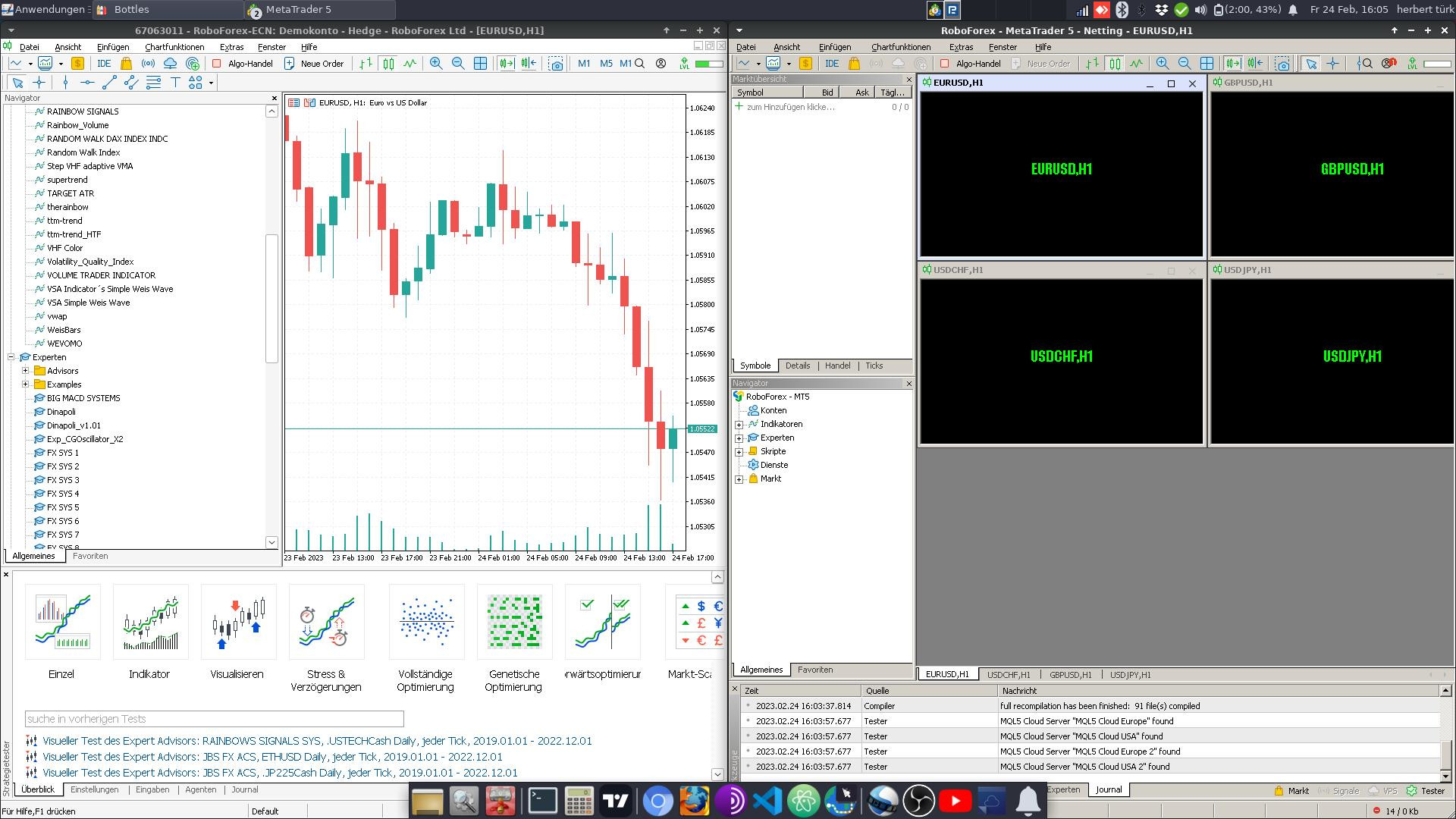Click the chart screenshot camera icon
Screen dimensions: 1456x819
556,64
